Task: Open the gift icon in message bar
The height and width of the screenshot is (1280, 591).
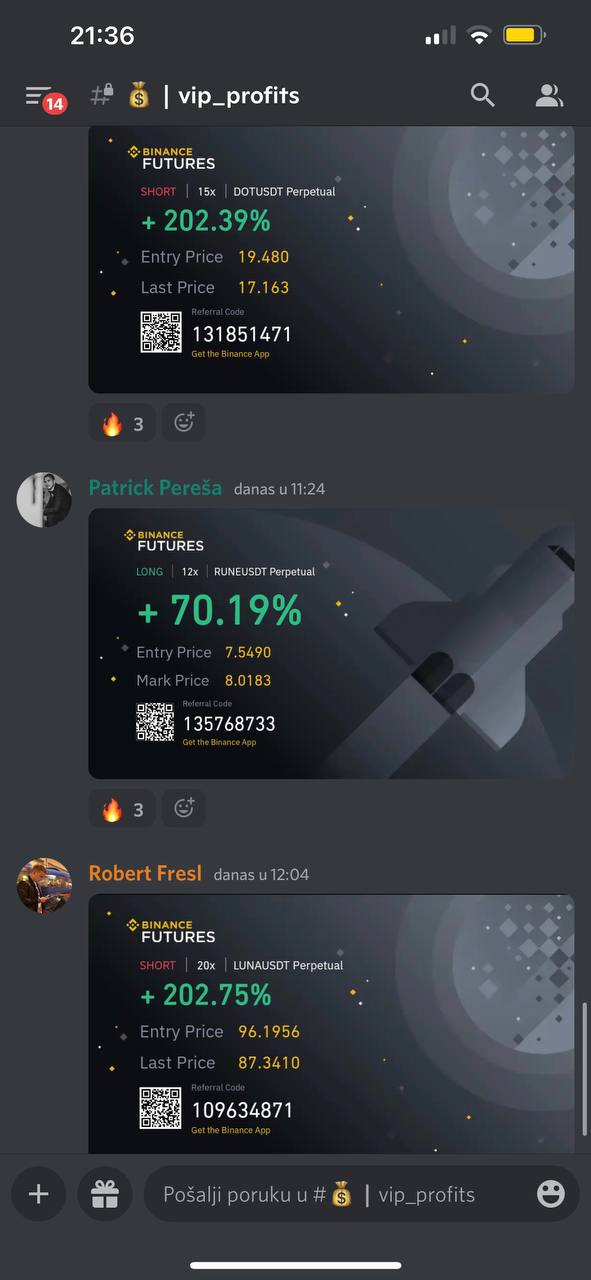Action: pyautogui.click(x=105, y=1194)
